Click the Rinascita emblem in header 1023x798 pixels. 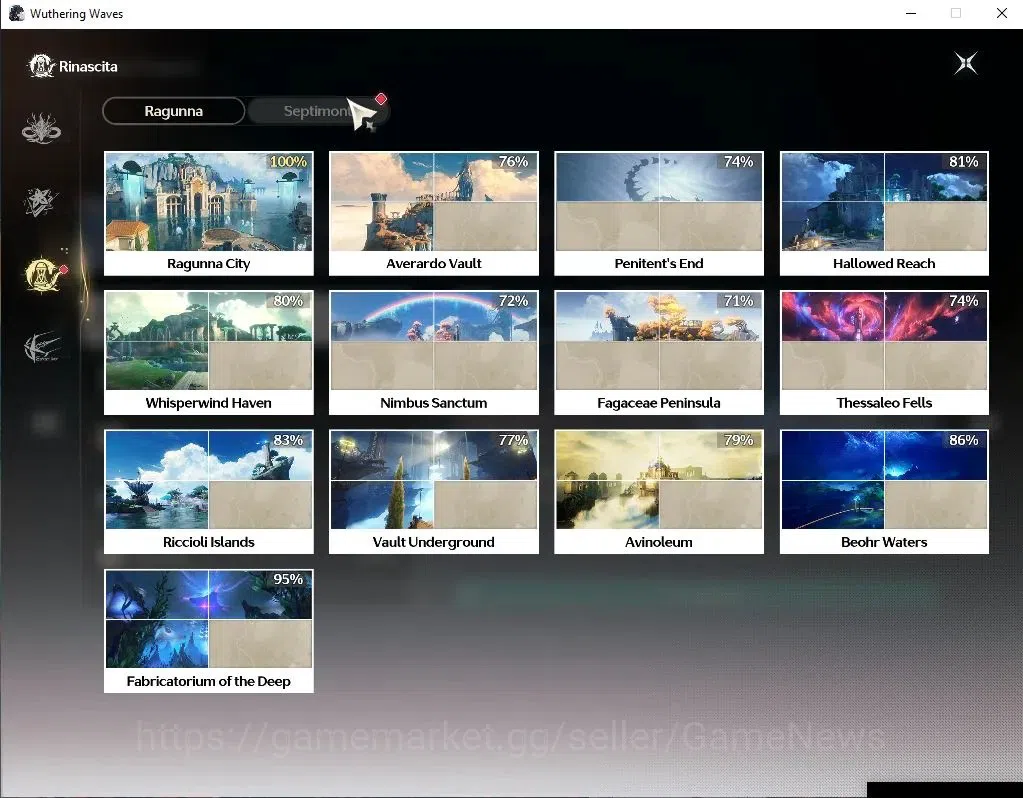(x=42, y=66)
